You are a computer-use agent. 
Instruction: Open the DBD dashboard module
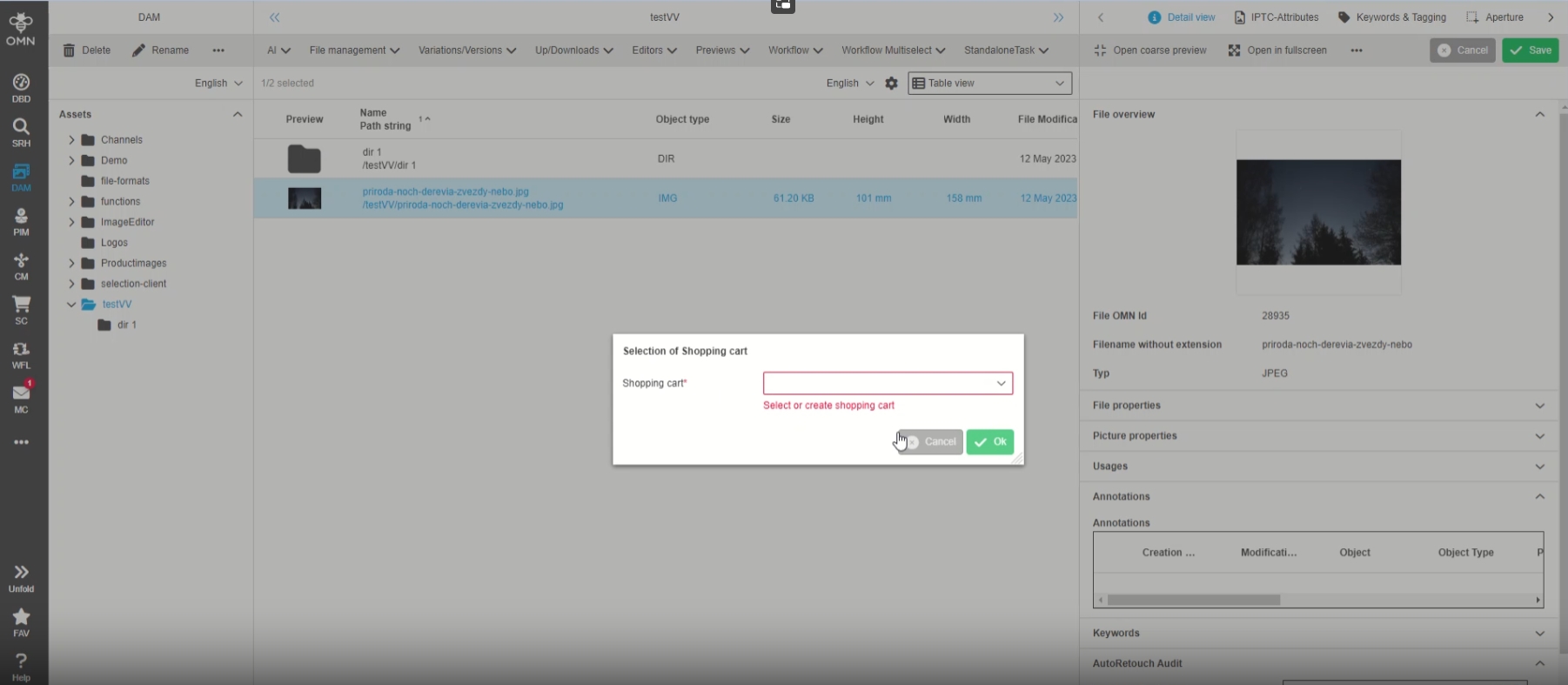[x=21, y=88]
